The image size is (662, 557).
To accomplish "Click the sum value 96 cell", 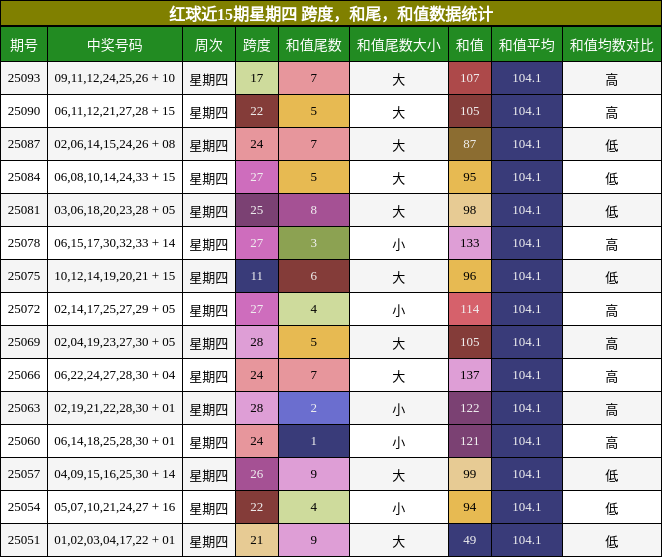I will coord(470,276).
